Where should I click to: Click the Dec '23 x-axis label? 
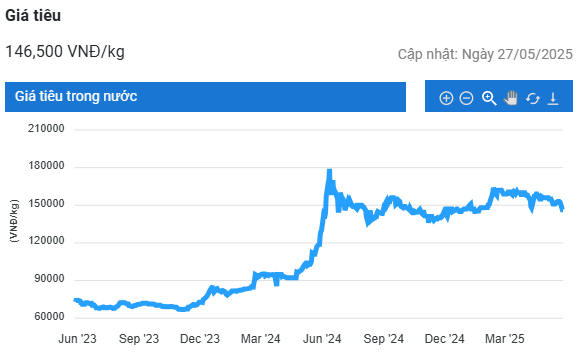pos(200,339)
